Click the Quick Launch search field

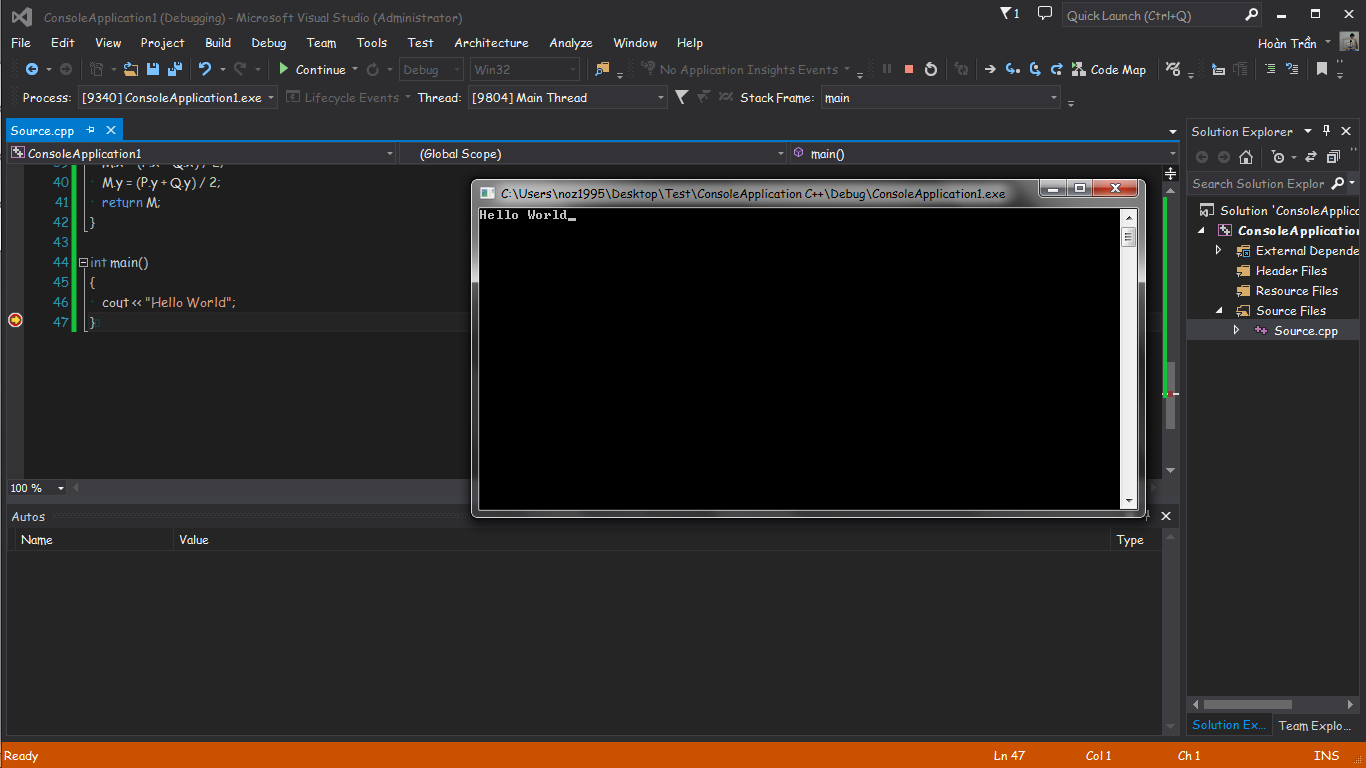(1152, 15)
